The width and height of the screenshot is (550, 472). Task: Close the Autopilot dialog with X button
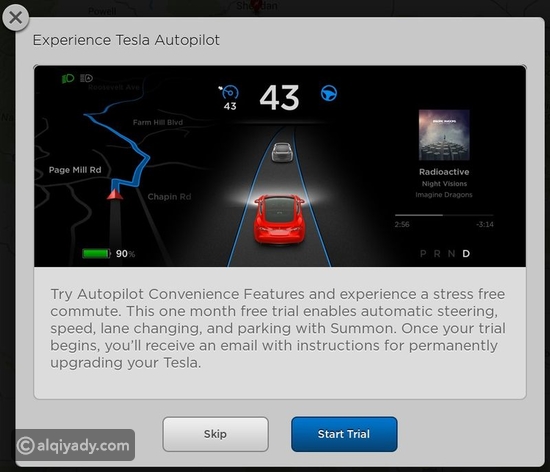click(15, 18)
